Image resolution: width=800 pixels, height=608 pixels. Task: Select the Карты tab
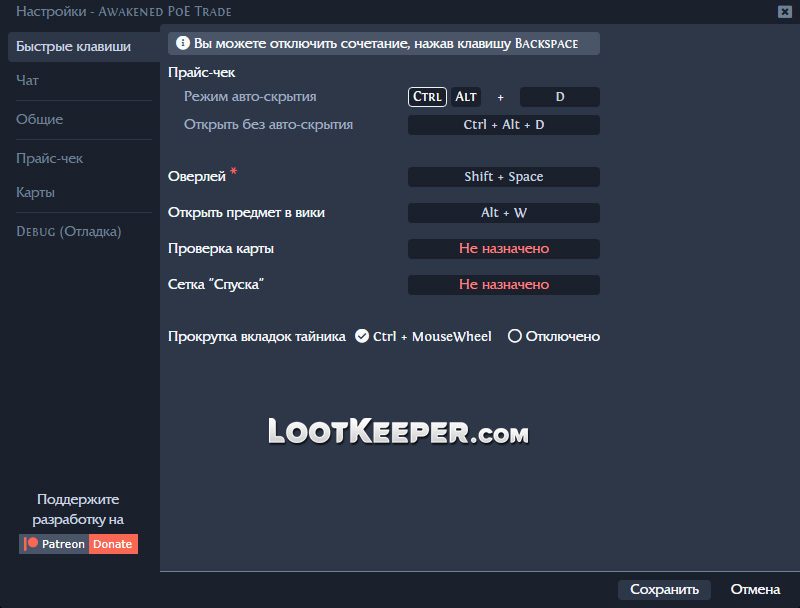[35, 192]
